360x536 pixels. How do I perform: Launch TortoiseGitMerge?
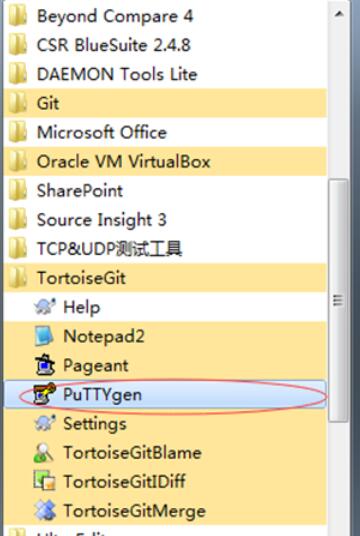(165, 511)
